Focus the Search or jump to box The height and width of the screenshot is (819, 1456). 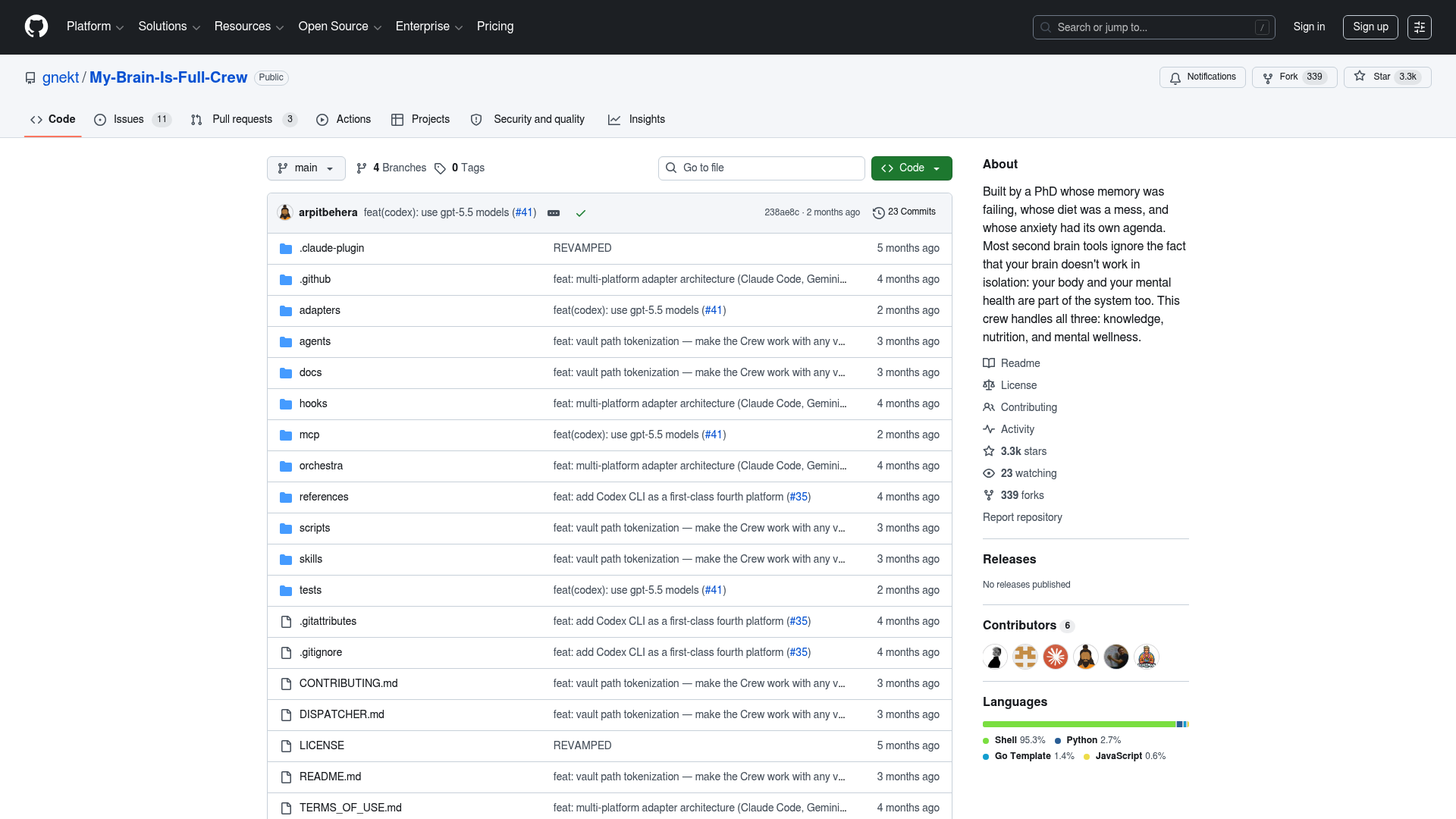click(1153, 27)
